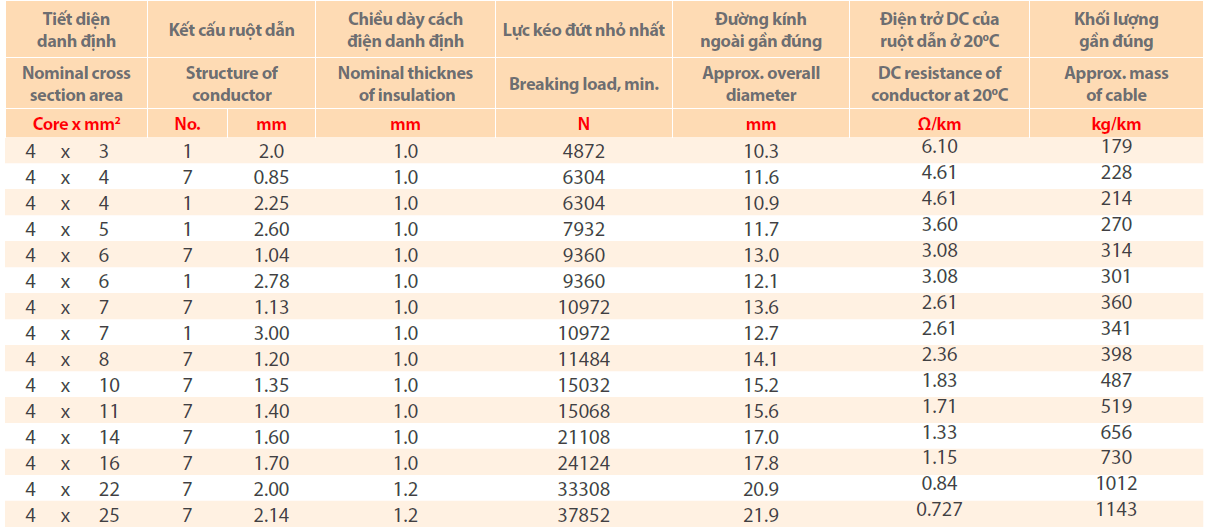Select the Ω/km unit label
This screenshot has height=527, width=1207.
click(939, 125)
